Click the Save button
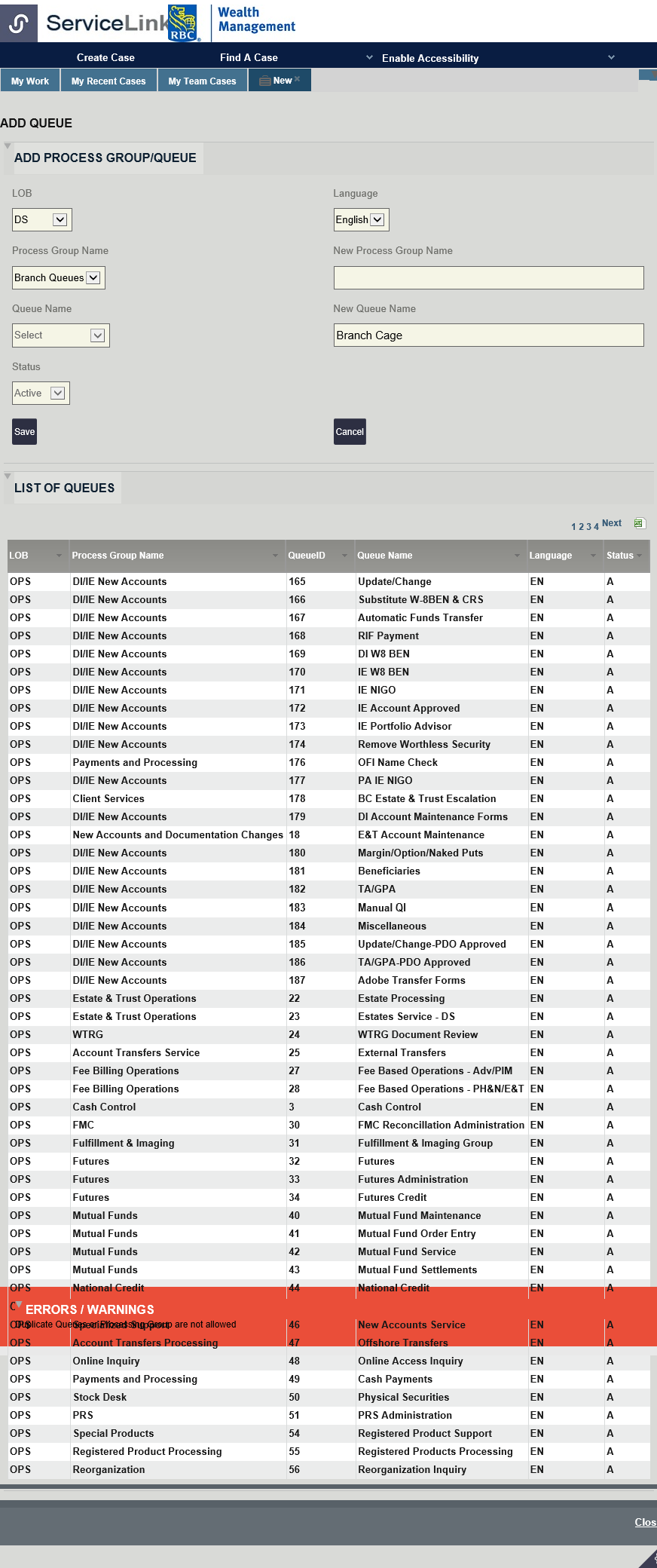 24,432
